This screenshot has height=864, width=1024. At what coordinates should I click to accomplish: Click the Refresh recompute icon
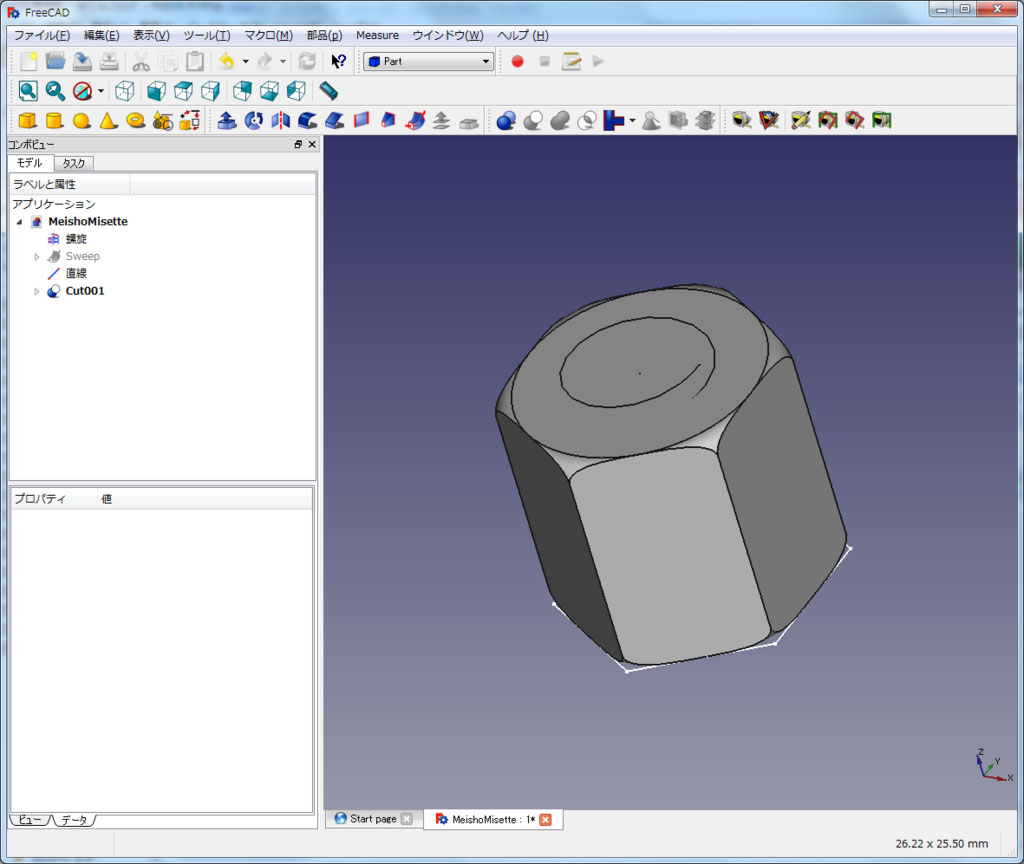[306, 61]
